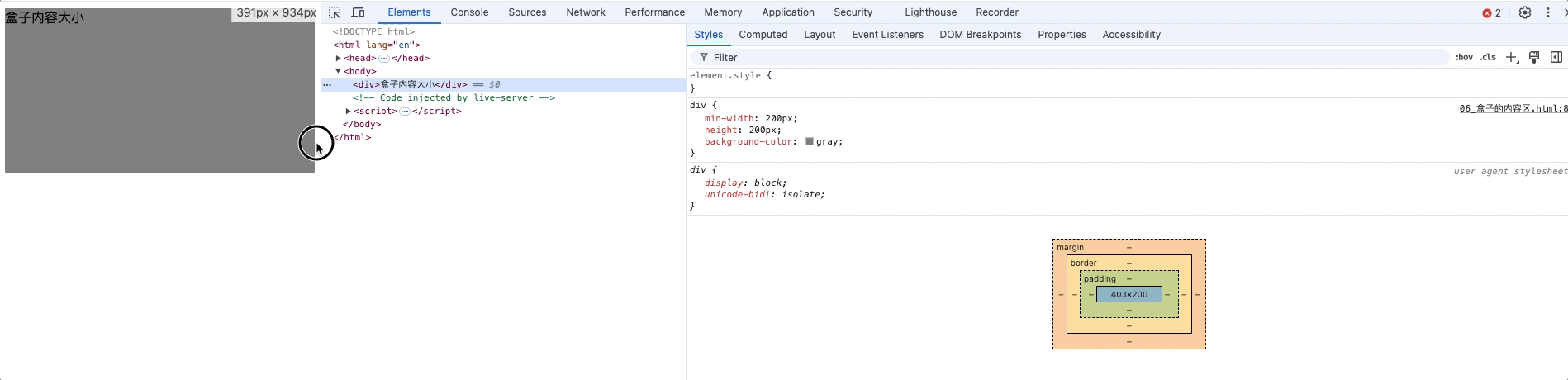Image resolution: width=1568 pixels, height=380 pixels.
Task: Select the Properties sidebar tab
Action: point(1062,35)
